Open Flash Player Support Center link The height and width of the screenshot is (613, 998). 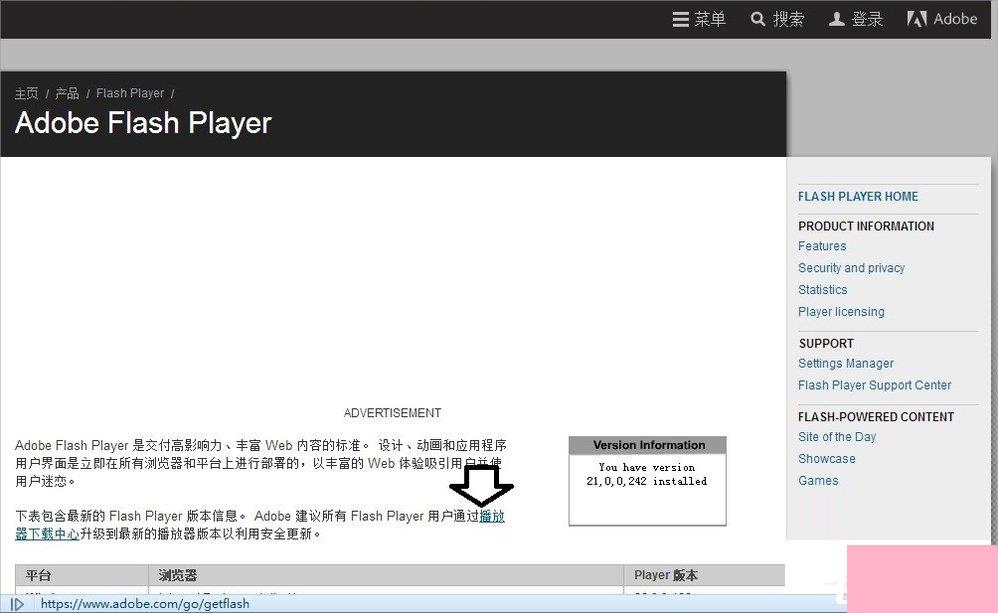(x=875, y=385)
